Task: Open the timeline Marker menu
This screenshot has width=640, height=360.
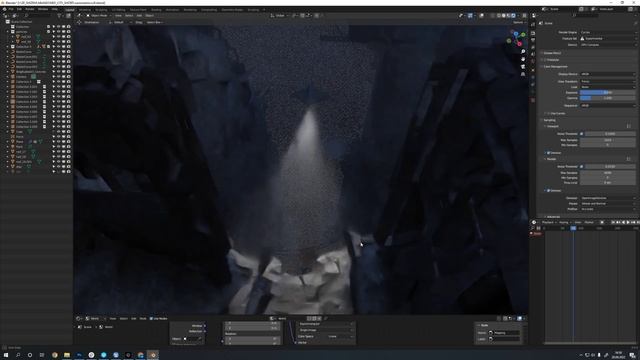Action: 589,222
